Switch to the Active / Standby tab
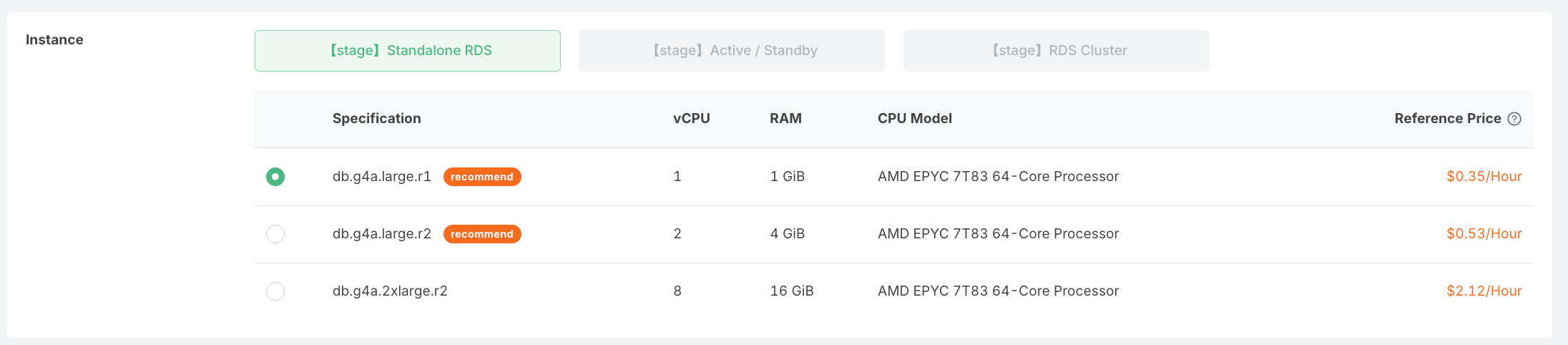The height and width of the screenshot is (345, 1568). (x=732, y=51)
